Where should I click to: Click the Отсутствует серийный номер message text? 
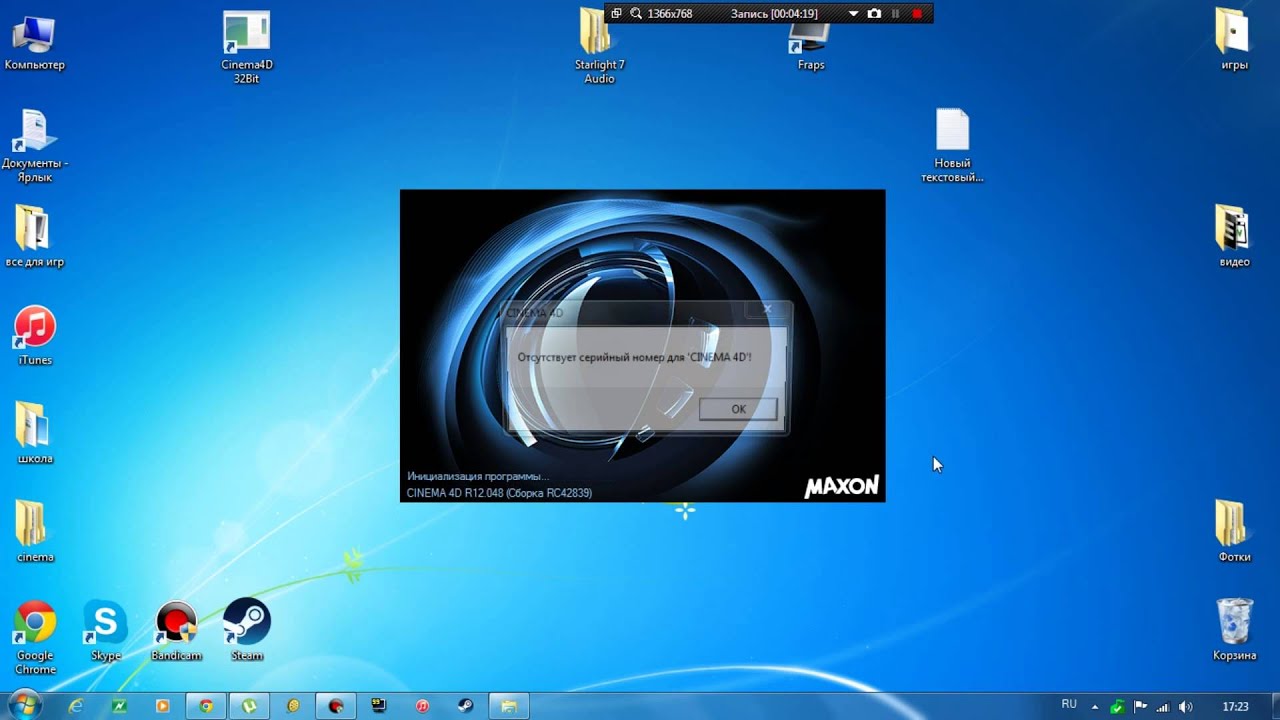pos(634,357)
